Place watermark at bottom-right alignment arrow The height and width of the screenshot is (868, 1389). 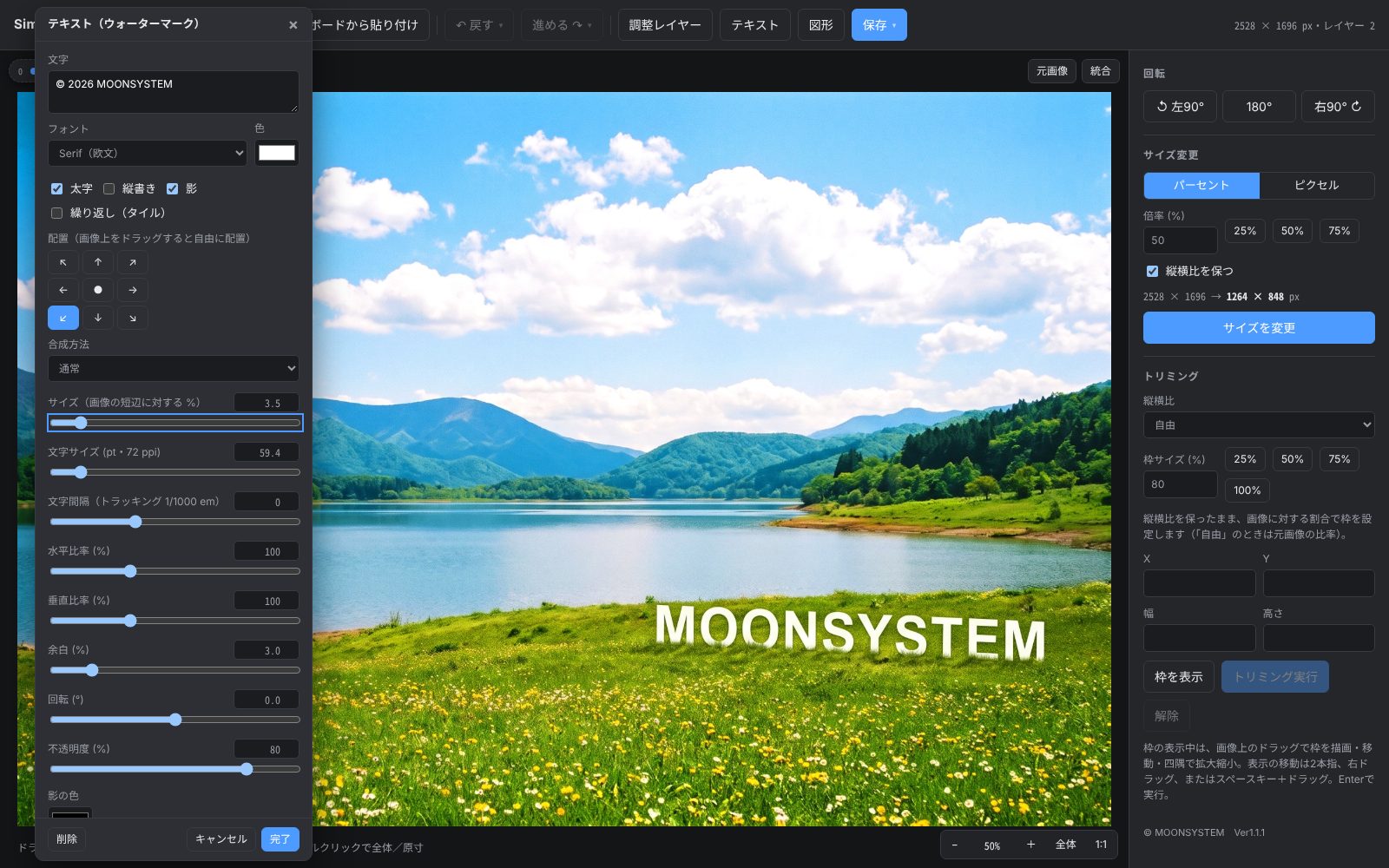pyautogui.click(x=132, y=318)
